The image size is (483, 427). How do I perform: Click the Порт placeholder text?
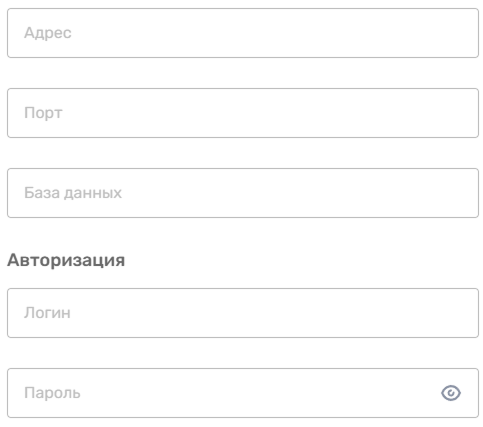[43, 113]
